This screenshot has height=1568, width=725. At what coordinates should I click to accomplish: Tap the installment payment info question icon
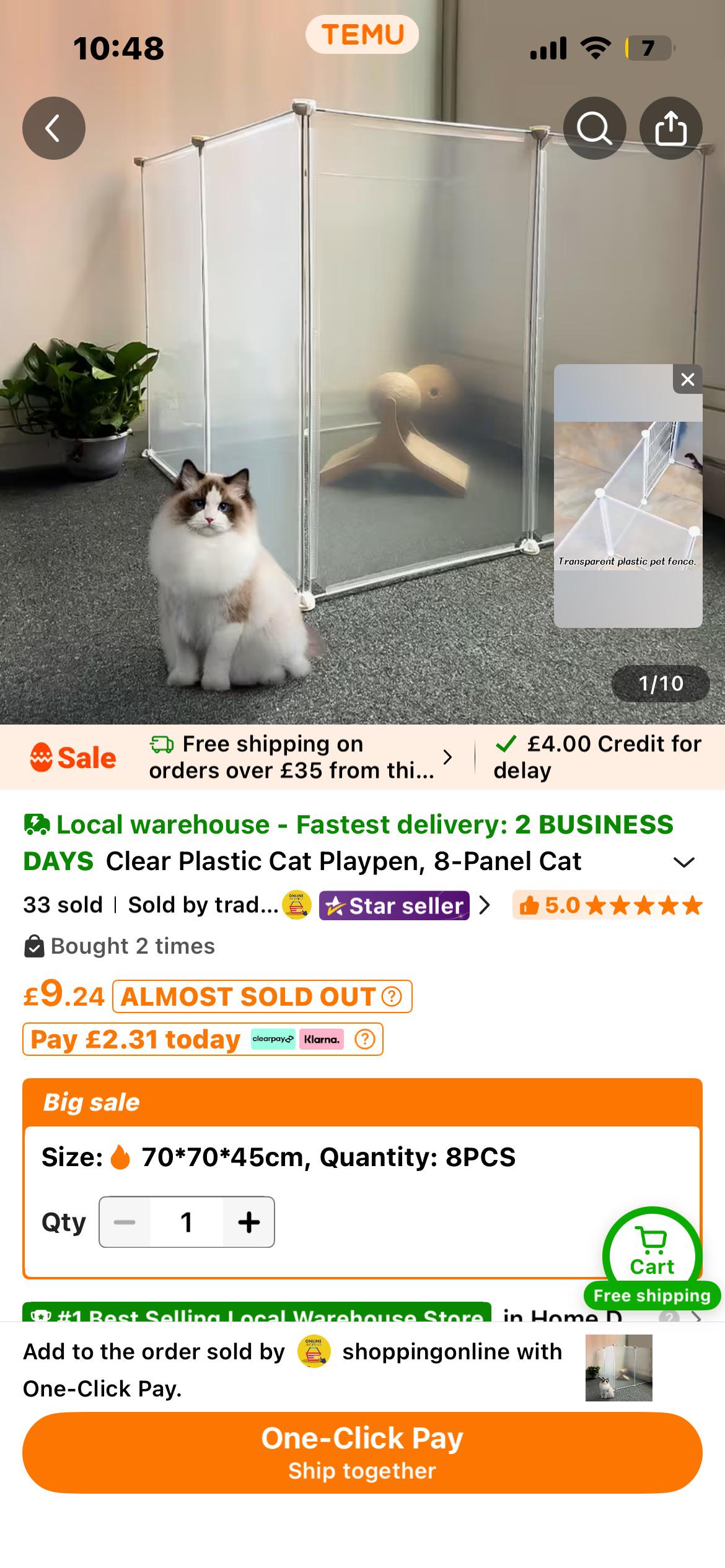coord(364,1039)
